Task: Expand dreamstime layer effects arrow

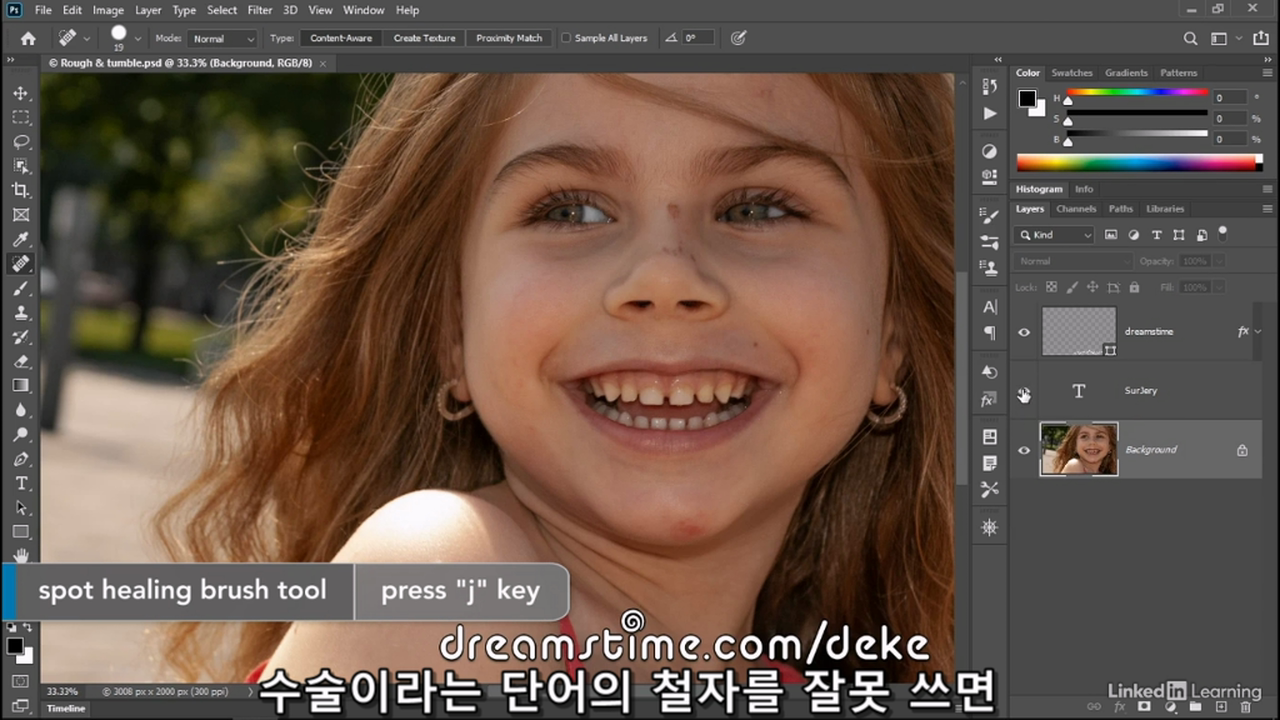Action: point(1257,331)
